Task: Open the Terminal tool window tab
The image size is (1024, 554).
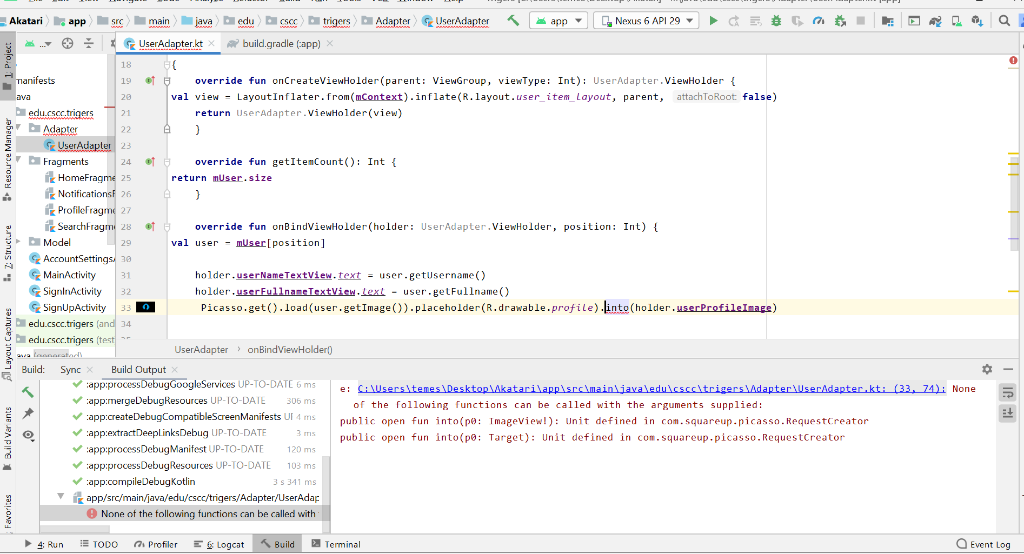Action: pyautogui.click(x=336, y=544)
